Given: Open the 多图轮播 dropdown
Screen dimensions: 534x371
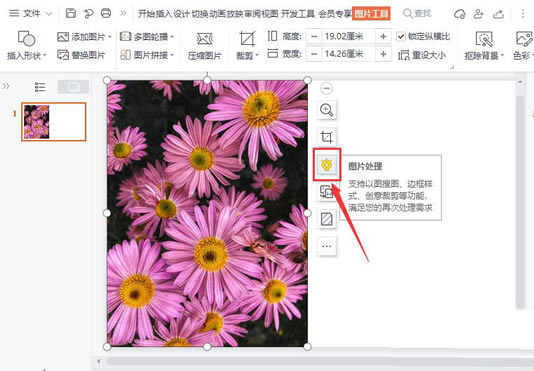Looking at the screenshot, I should pos(147,36).
